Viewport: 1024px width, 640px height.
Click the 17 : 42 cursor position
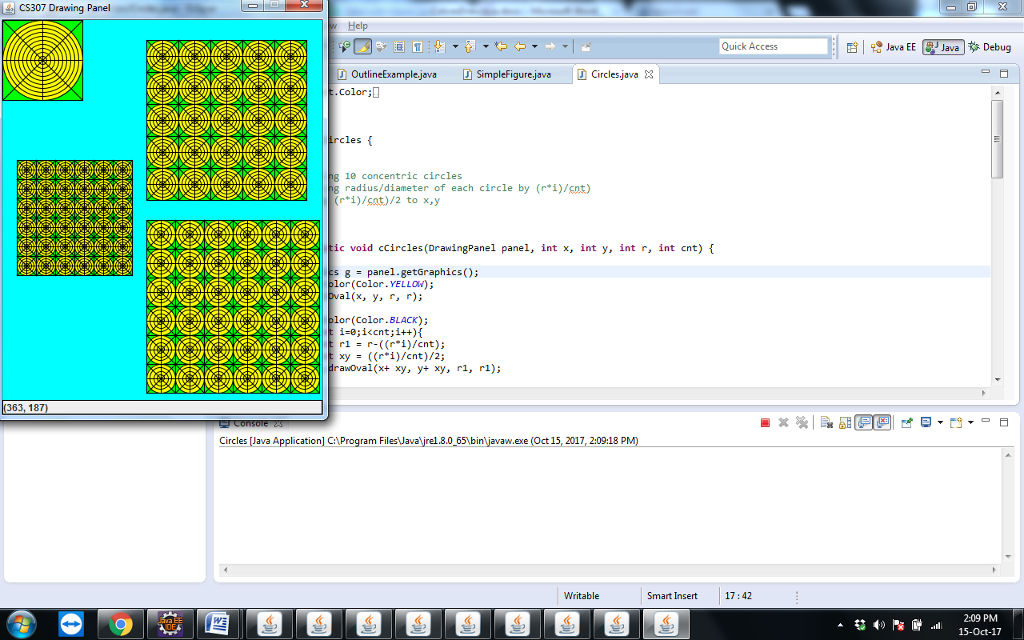[738, 596]
